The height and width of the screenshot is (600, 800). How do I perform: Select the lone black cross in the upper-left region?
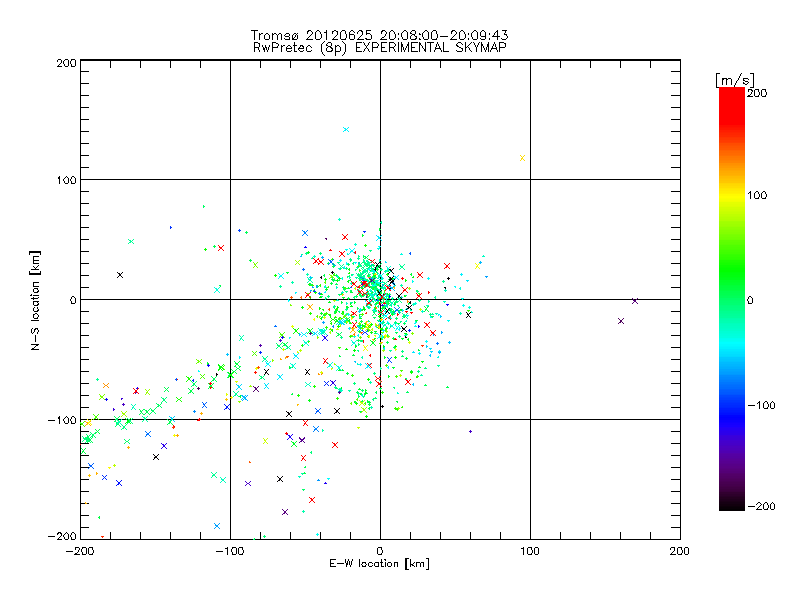(120, 275)
